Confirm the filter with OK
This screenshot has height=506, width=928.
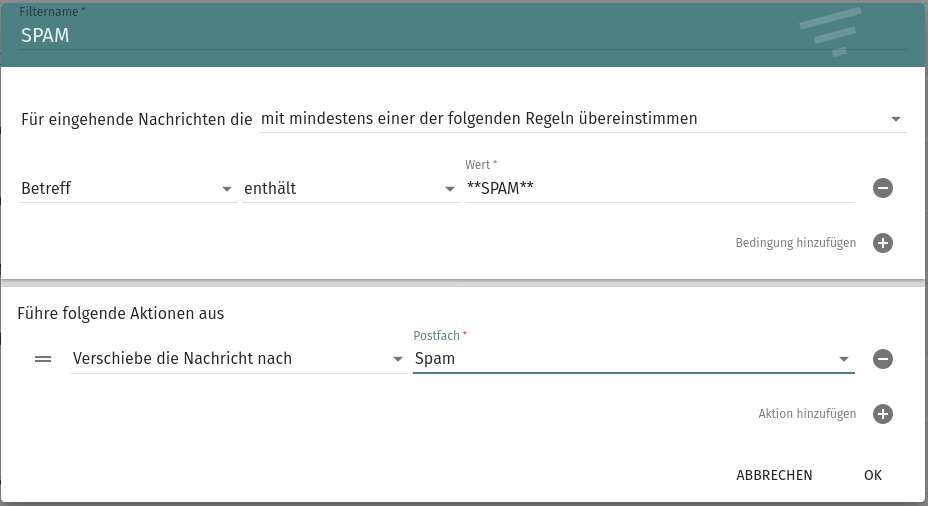(x=873, y=475)
